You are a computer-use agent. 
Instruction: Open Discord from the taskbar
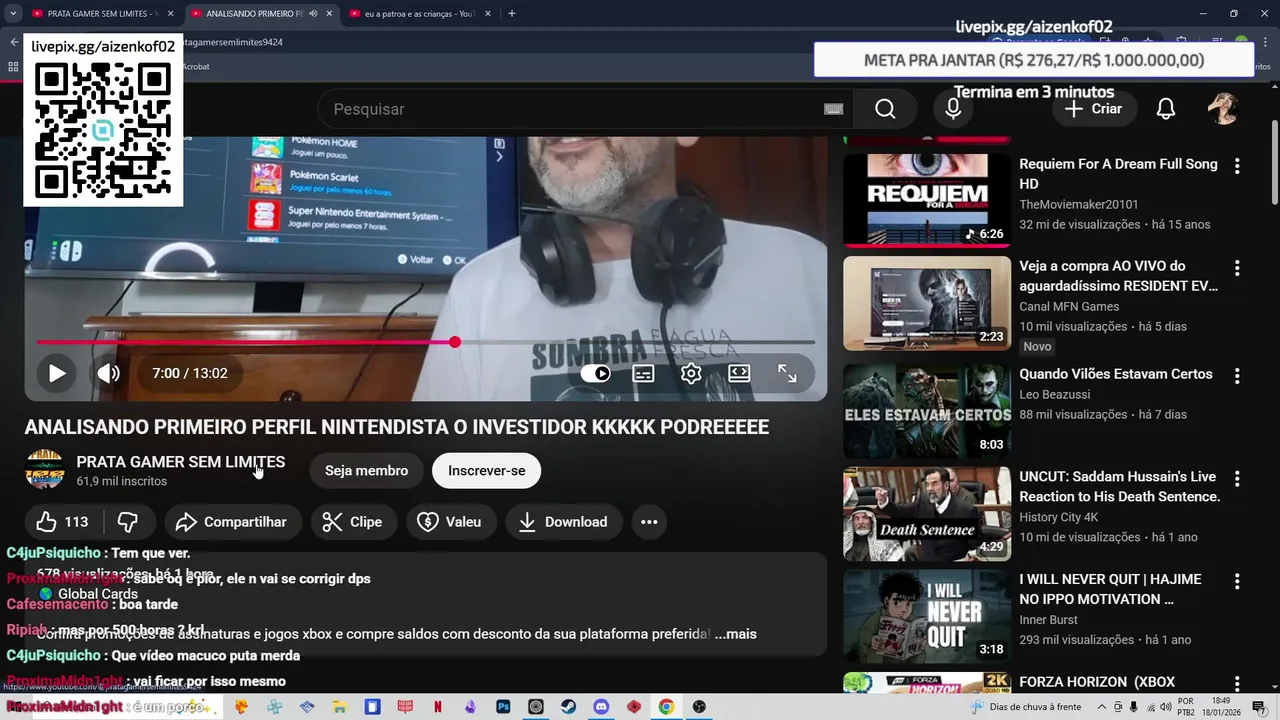click(601, 707)
